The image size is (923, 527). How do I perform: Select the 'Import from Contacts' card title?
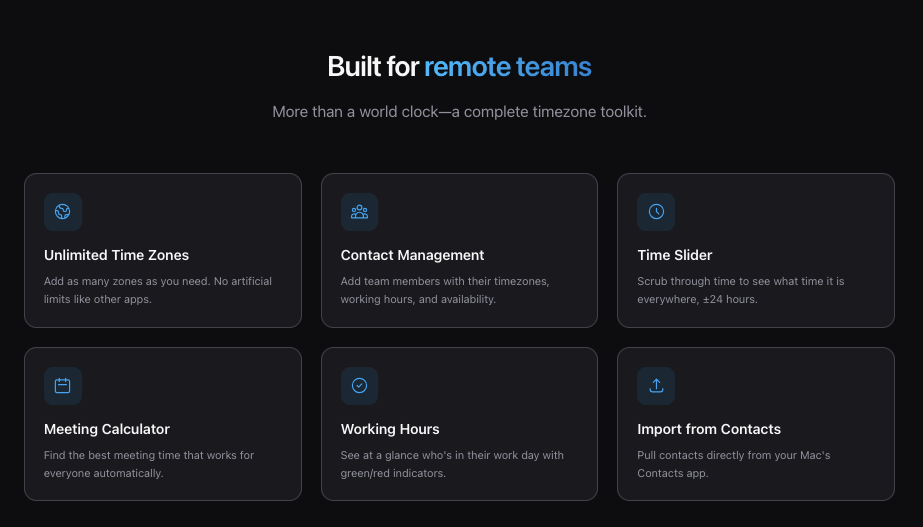coord(709,429)
